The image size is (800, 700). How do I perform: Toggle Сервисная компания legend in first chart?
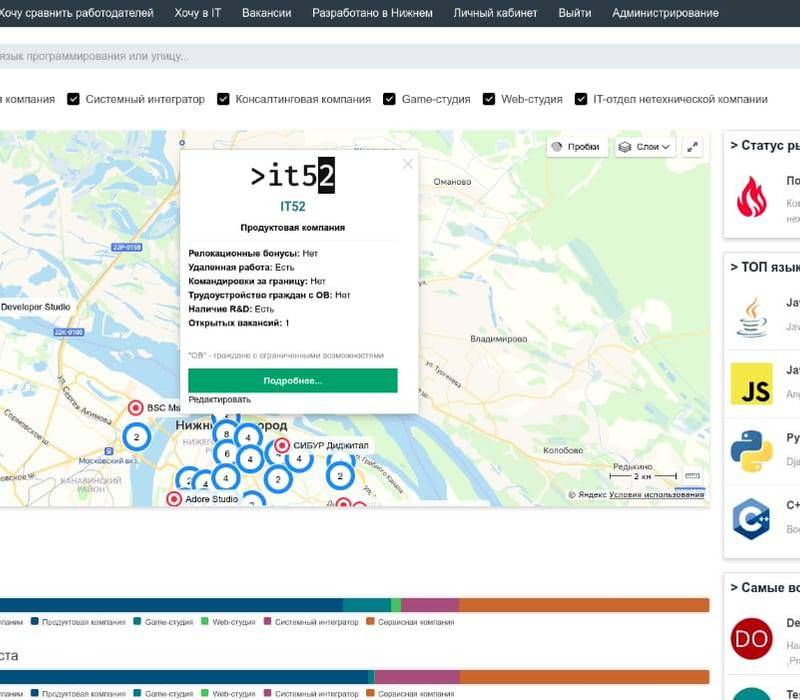point(410,622)
